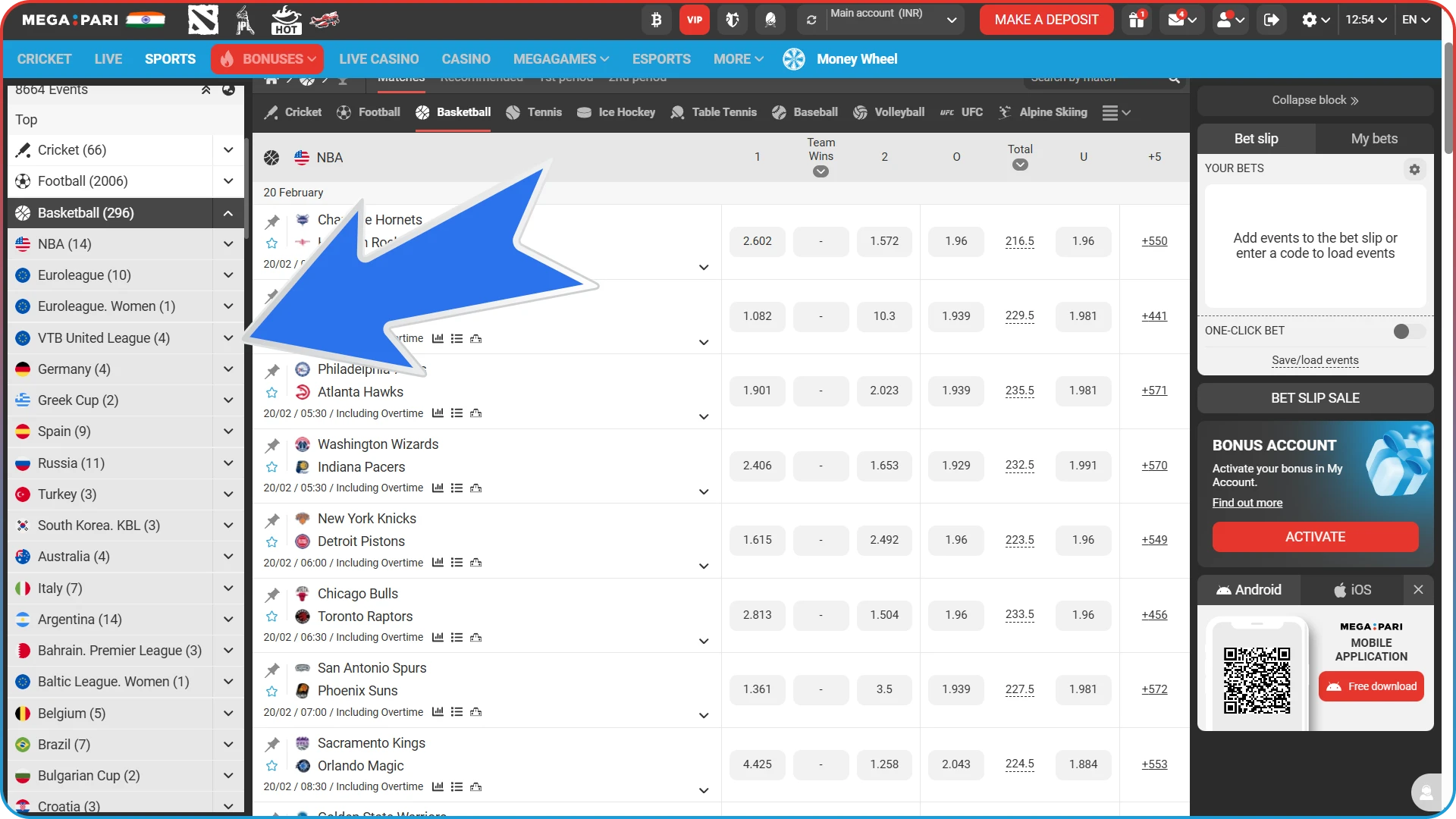This screenshot has height=819, width=1456.
Task: Open the messages envelope icon
Action: 1177,20
